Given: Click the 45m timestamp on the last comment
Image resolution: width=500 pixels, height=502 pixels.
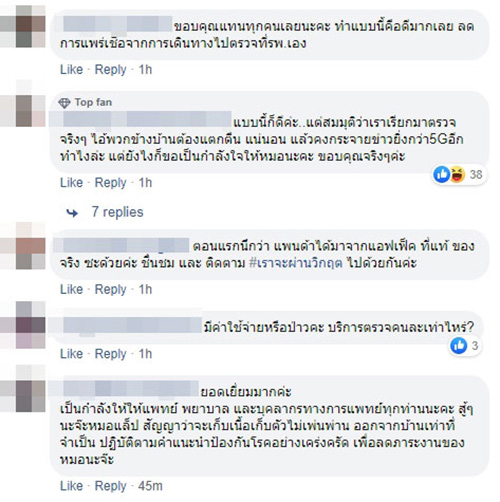Looking at the screenshot, I should coord(150,486).
